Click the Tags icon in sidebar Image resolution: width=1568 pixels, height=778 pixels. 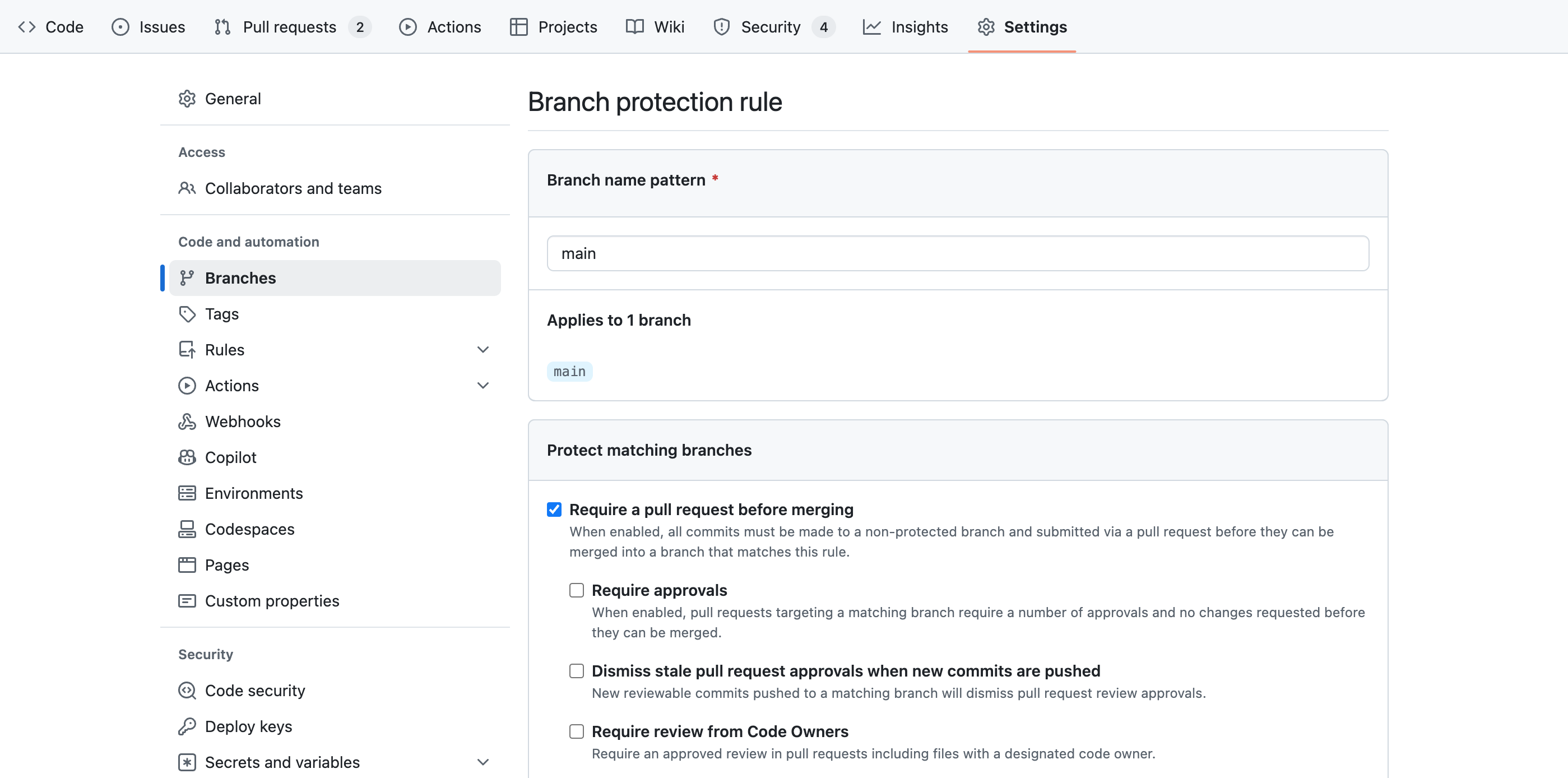(x=187, y=314)
